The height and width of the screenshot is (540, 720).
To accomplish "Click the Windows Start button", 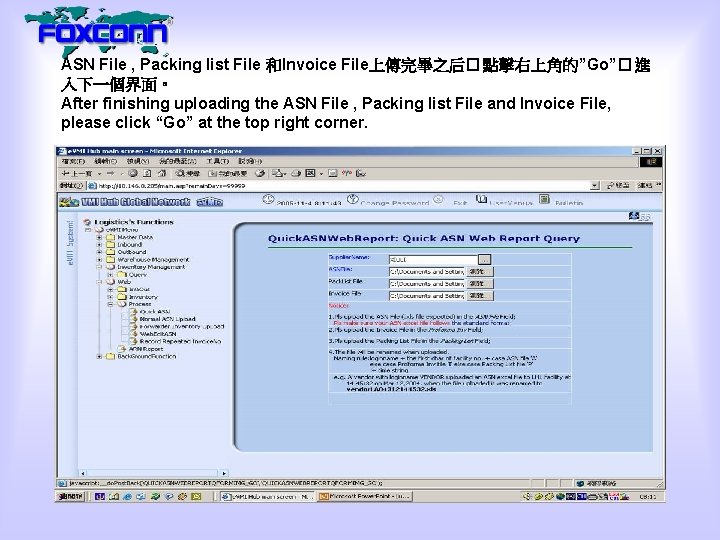I will (x=70, y=496).
